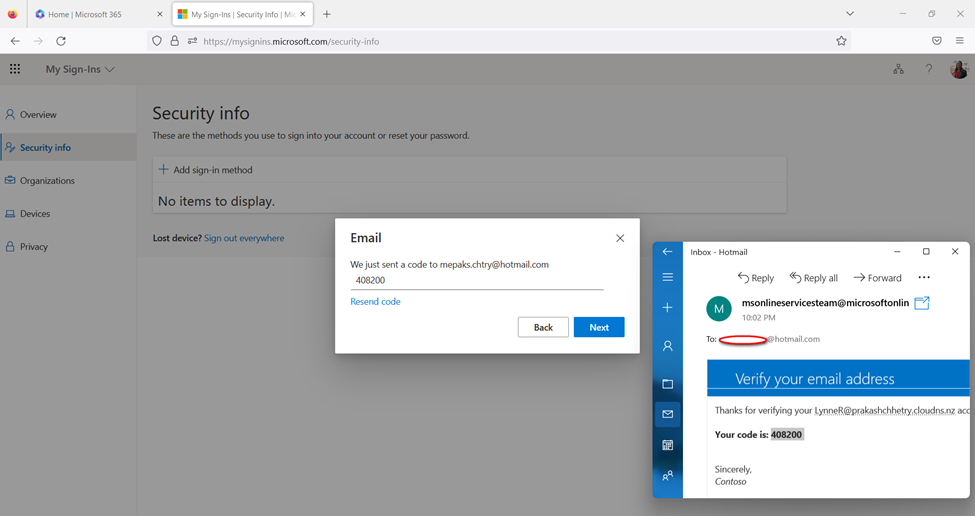This screenshot has width=975, height=516.
Task: Open folders icon in Mail sidebar
Action: point(667,384)
